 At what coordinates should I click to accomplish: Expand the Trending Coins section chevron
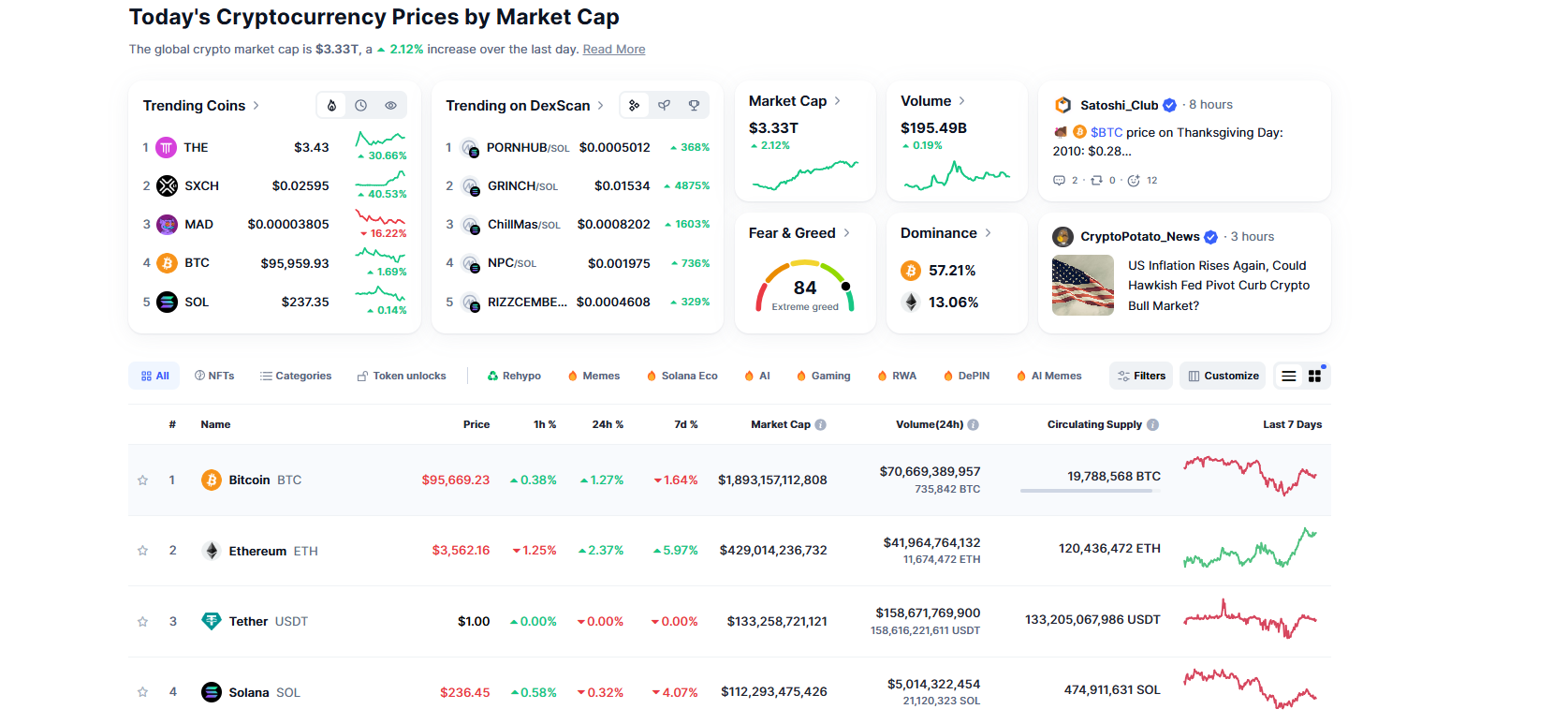256,106
